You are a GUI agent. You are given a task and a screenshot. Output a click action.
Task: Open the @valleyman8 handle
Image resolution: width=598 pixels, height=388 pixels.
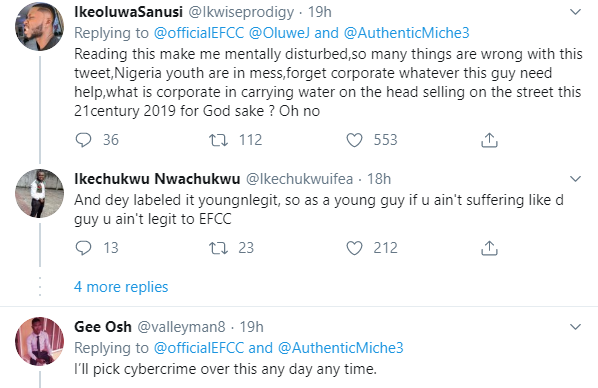tap(181, 327)
